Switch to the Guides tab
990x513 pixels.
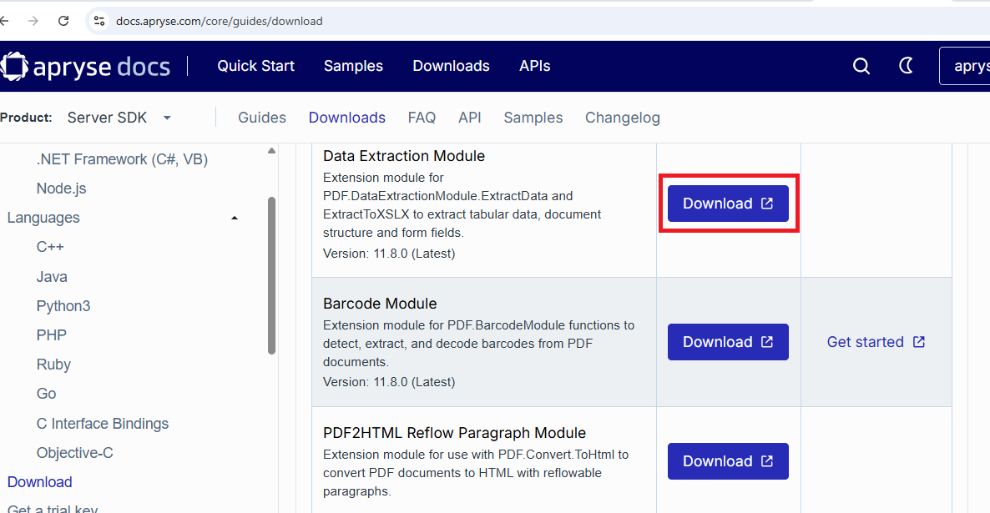[262, 117]
